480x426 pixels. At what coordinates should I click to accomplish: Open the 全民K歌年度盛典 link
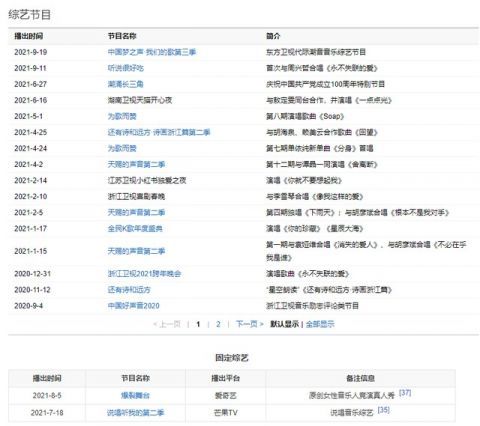point(135,228)
